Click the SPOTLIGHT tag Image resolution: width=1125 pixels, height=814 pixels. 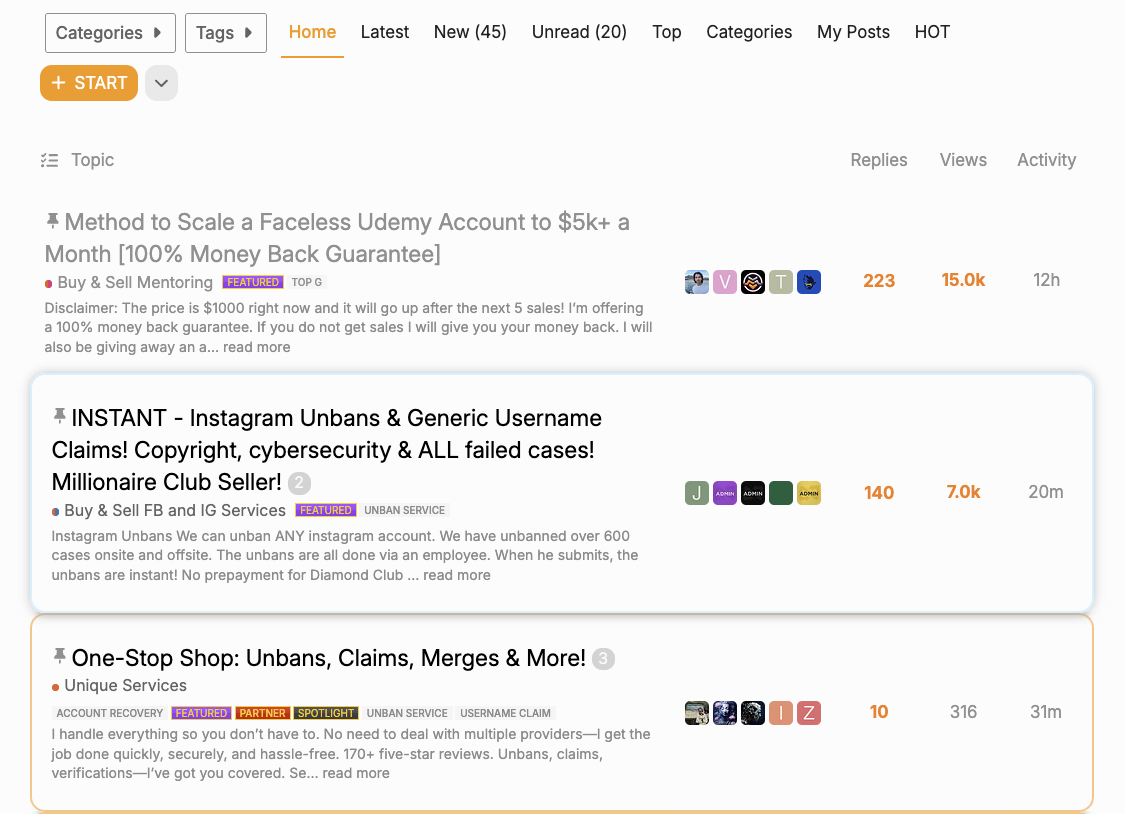pyautogui.click(x=326, y=714)
